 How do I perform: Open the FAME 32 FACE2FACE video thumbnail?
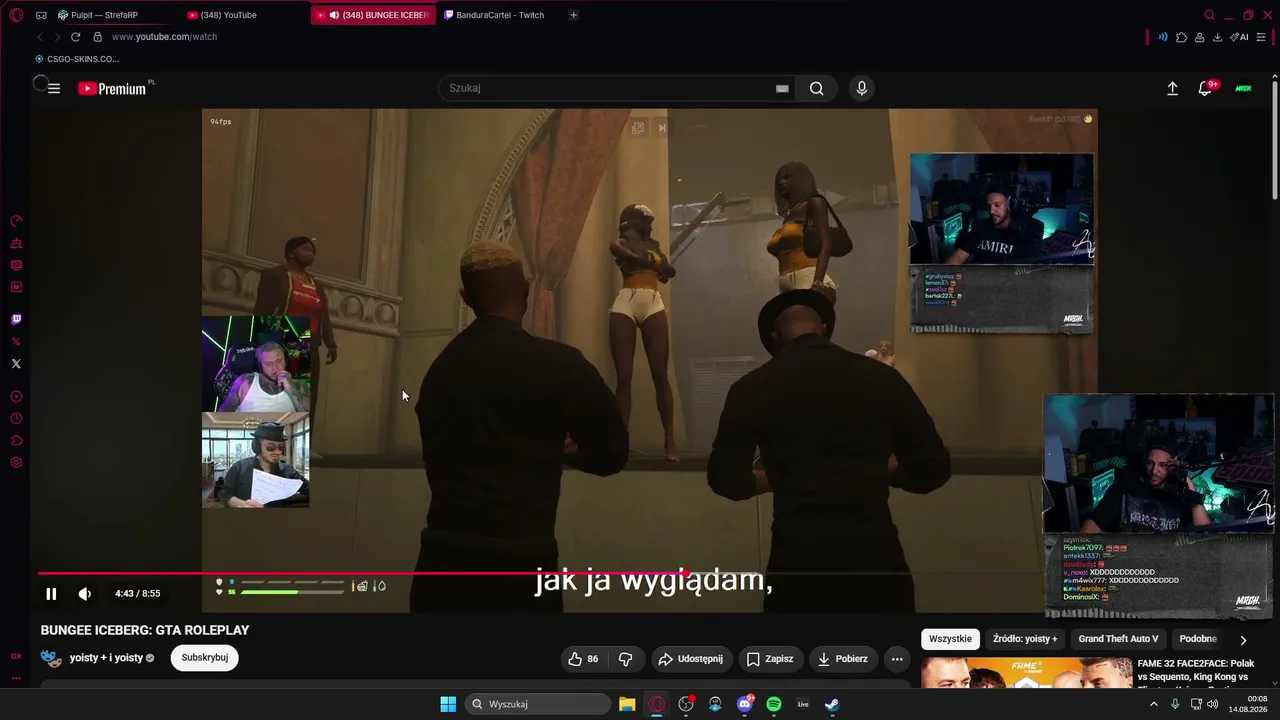coord(1026,673)
